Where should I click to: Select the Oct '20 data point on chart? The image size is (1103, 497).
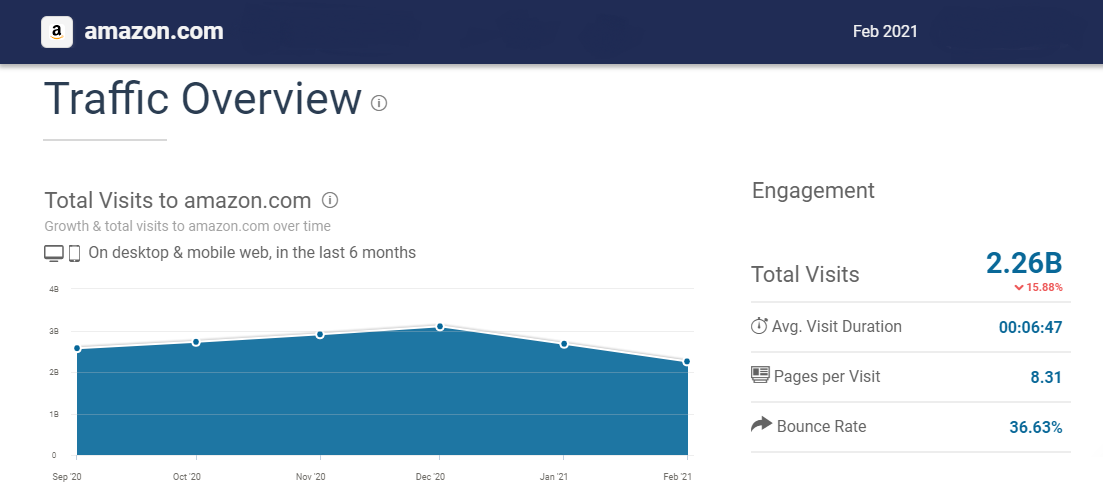[196, 342]
